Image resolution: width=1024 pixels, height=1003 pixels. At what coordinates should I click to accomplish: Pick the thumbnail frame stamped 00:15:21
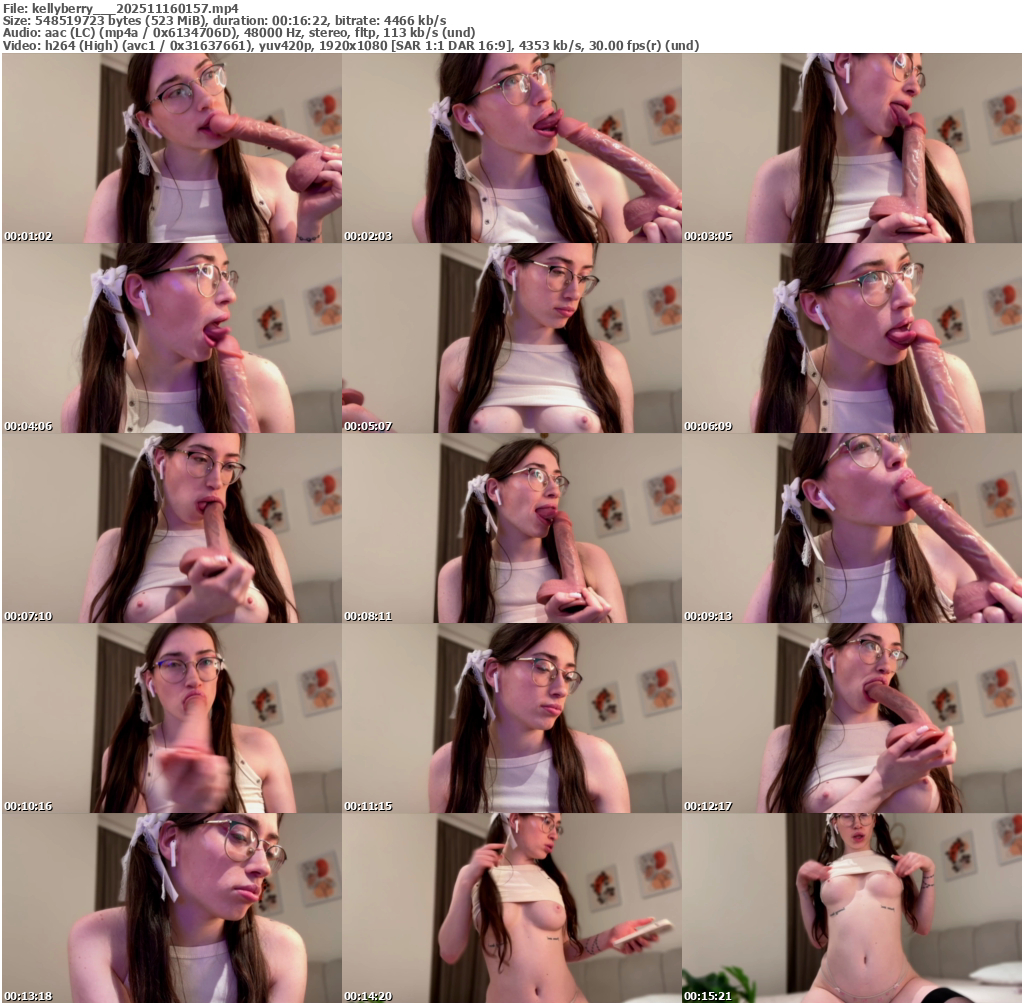pyautogui.click(x=852, y=908)
